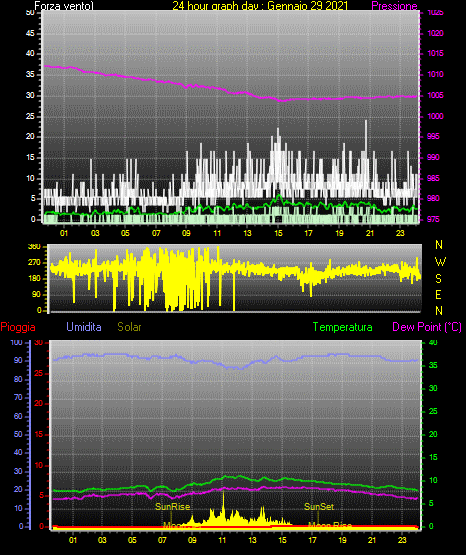The width and height of the screenshot is (466, 555).
Task: Click the 'Forza vento)' axis title
Action: click(64, 6)
